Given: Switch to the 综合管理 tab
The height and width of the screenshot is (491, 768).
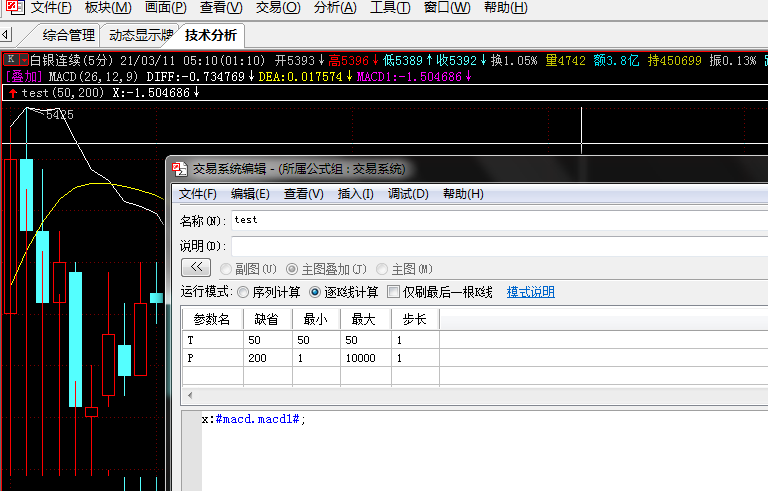Looking at the screenshot, I should (x=69, y=35).
